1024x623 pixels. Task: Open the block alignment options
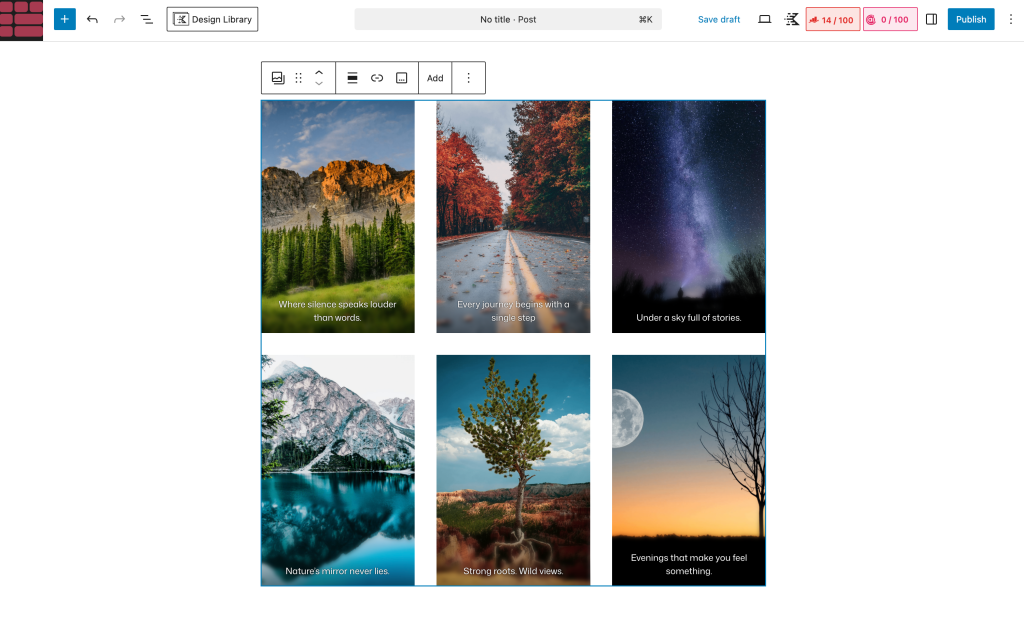point(352,78)
